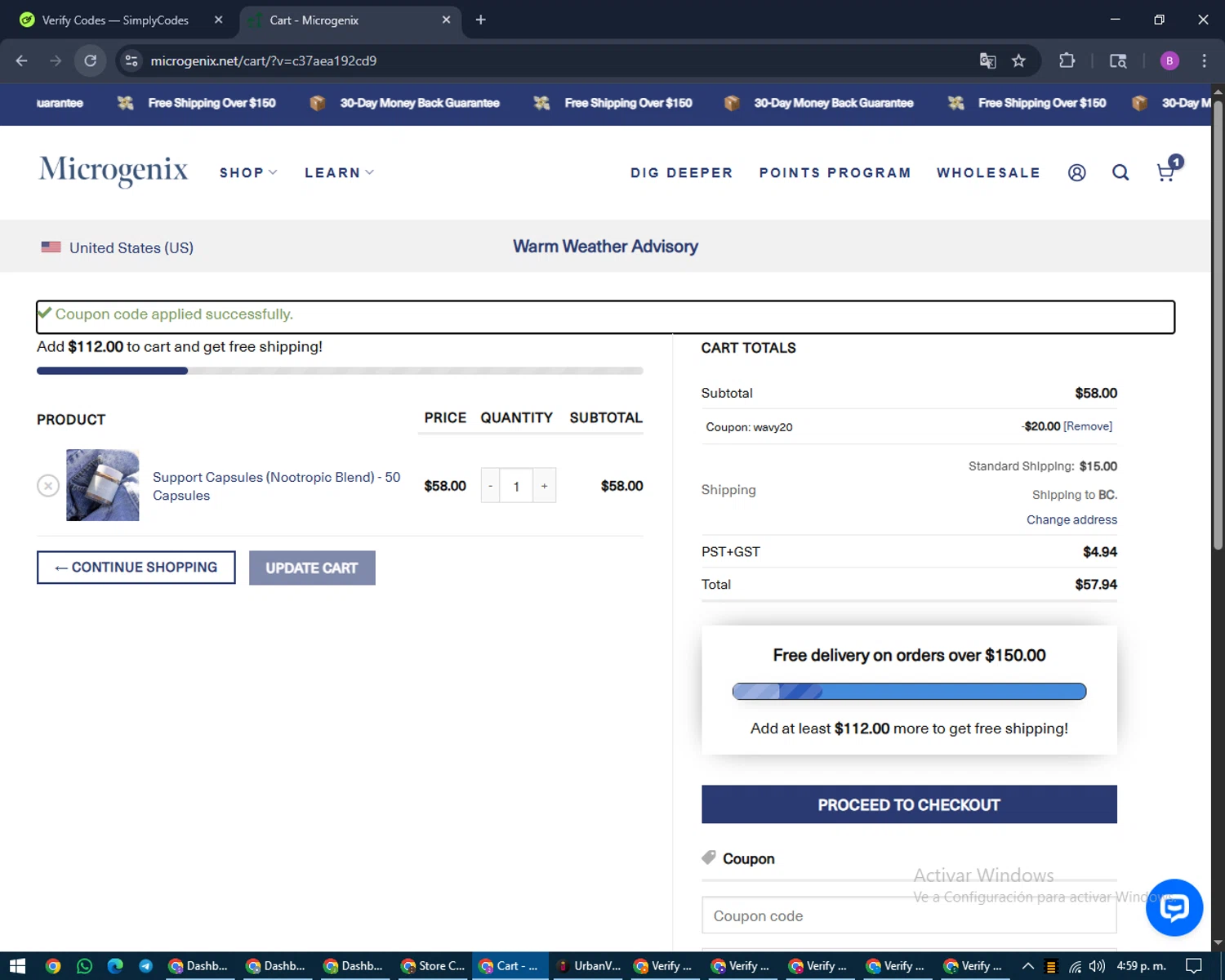Show hidden system tray icons

tap(1028, 966)
